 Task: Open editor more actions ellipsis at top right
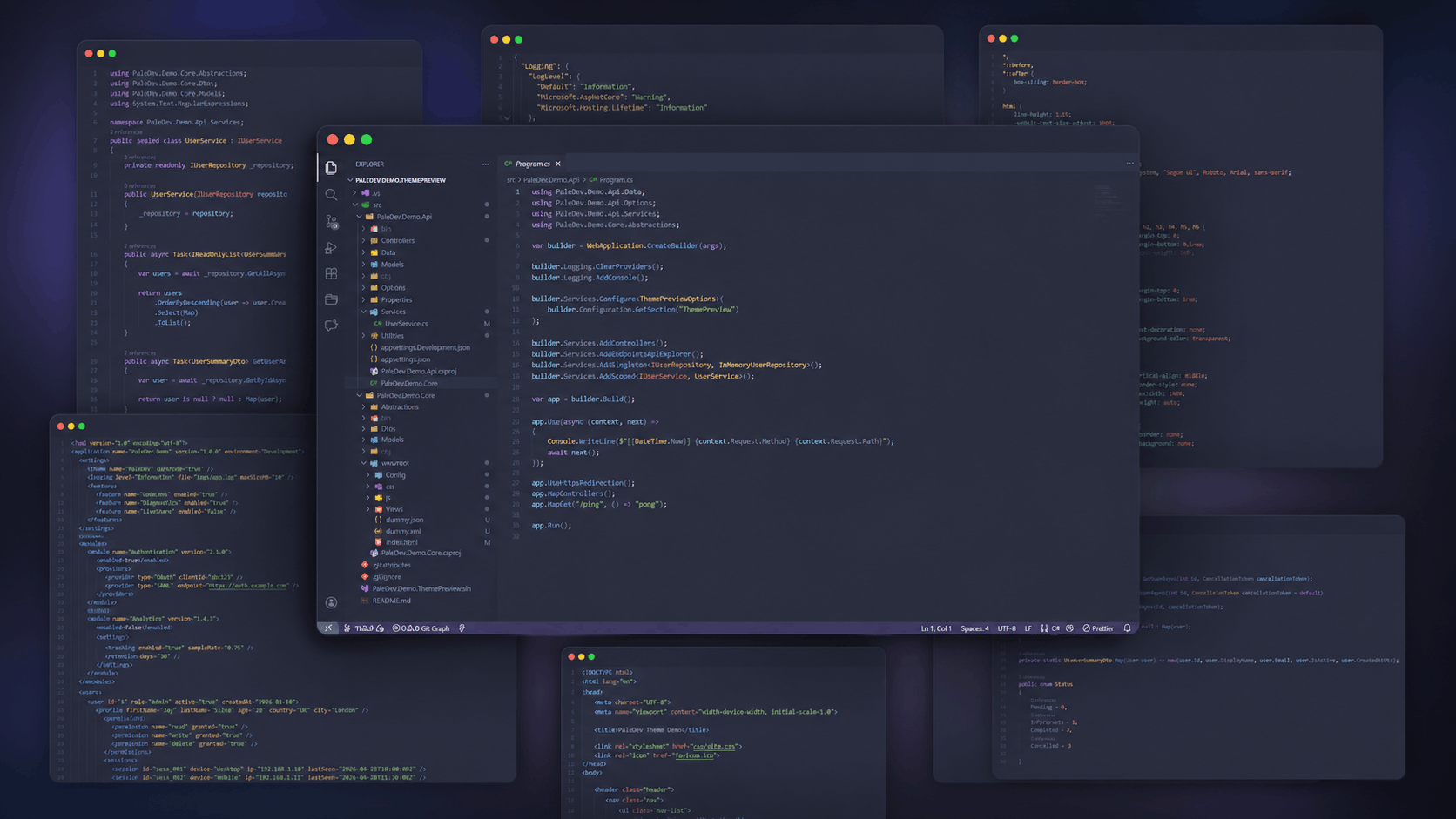[x=1129, y=163]
